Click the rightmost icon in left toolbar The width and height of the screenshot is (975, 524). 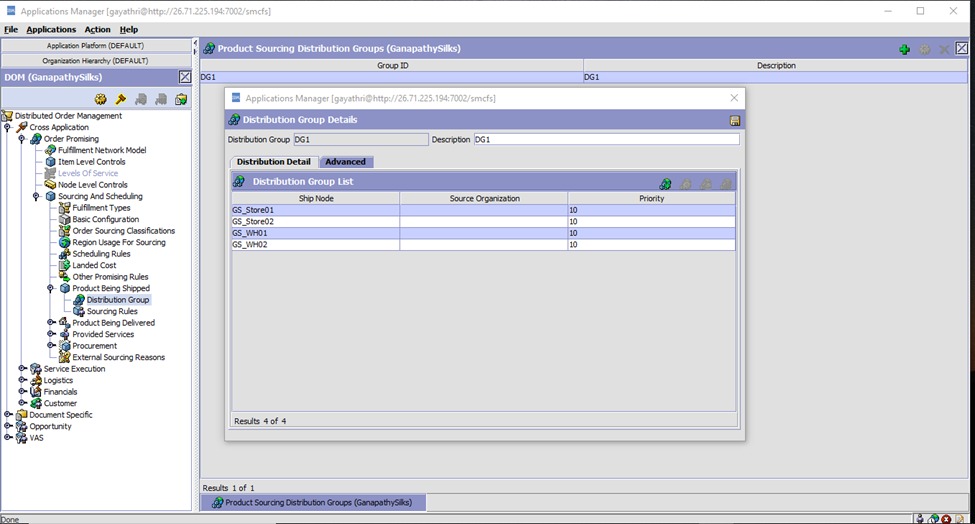click(181, 99)
